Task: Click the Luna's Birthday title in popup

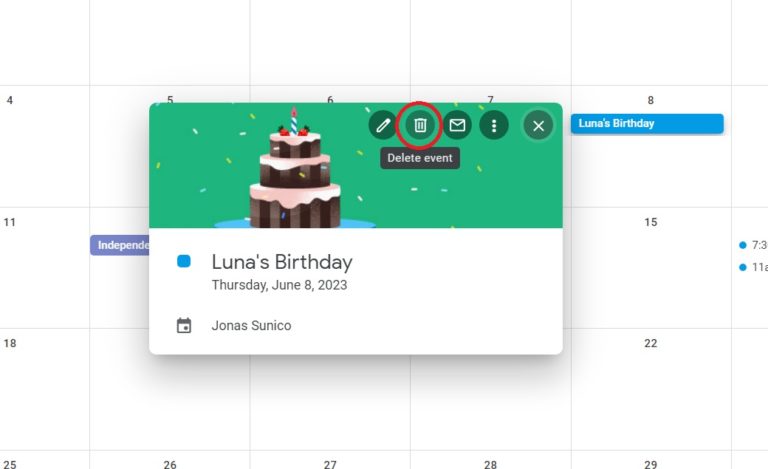Action: pos(282,262)
